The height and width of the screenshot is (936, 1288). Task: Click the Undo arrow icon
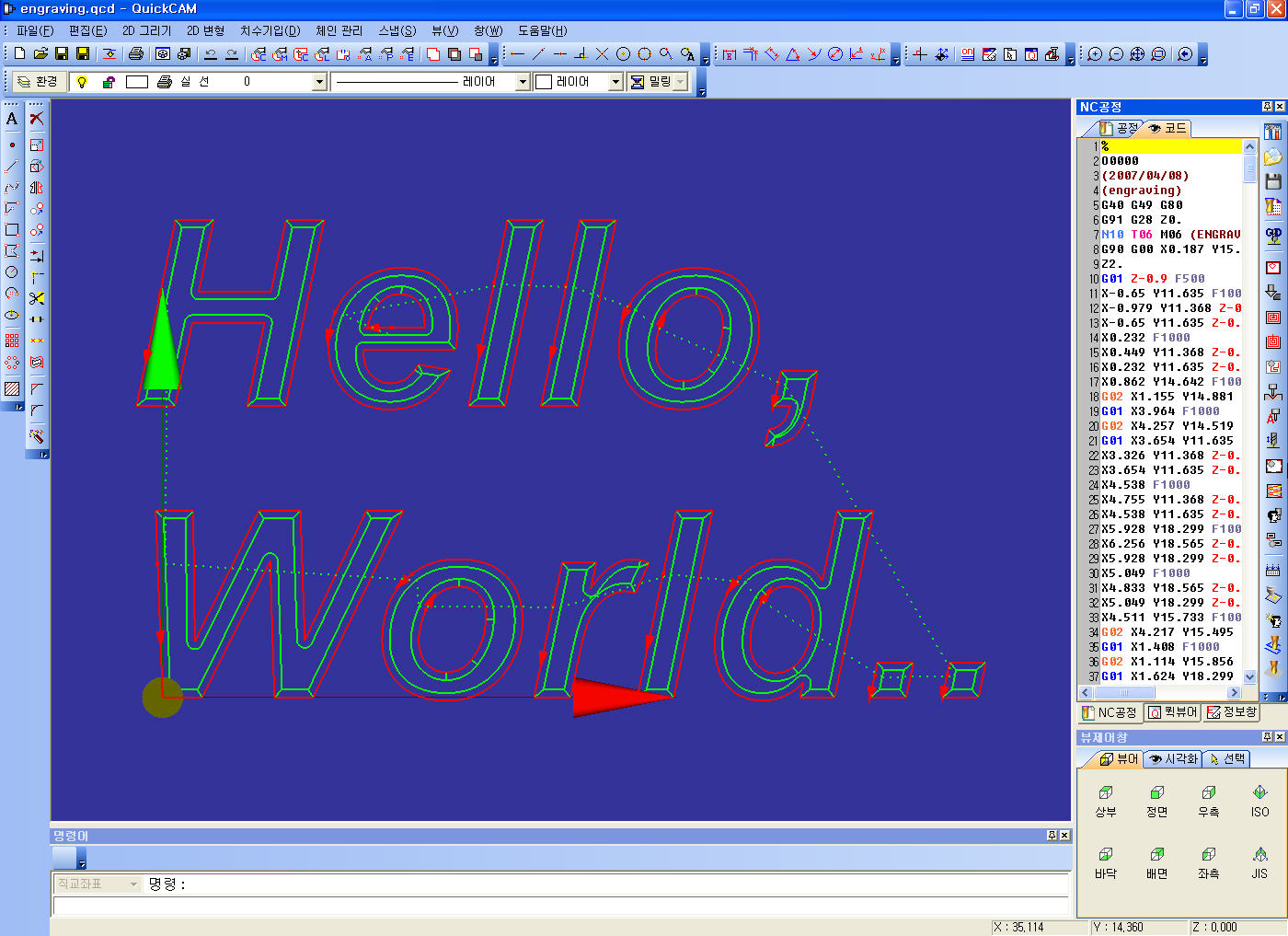coord(211,54)
